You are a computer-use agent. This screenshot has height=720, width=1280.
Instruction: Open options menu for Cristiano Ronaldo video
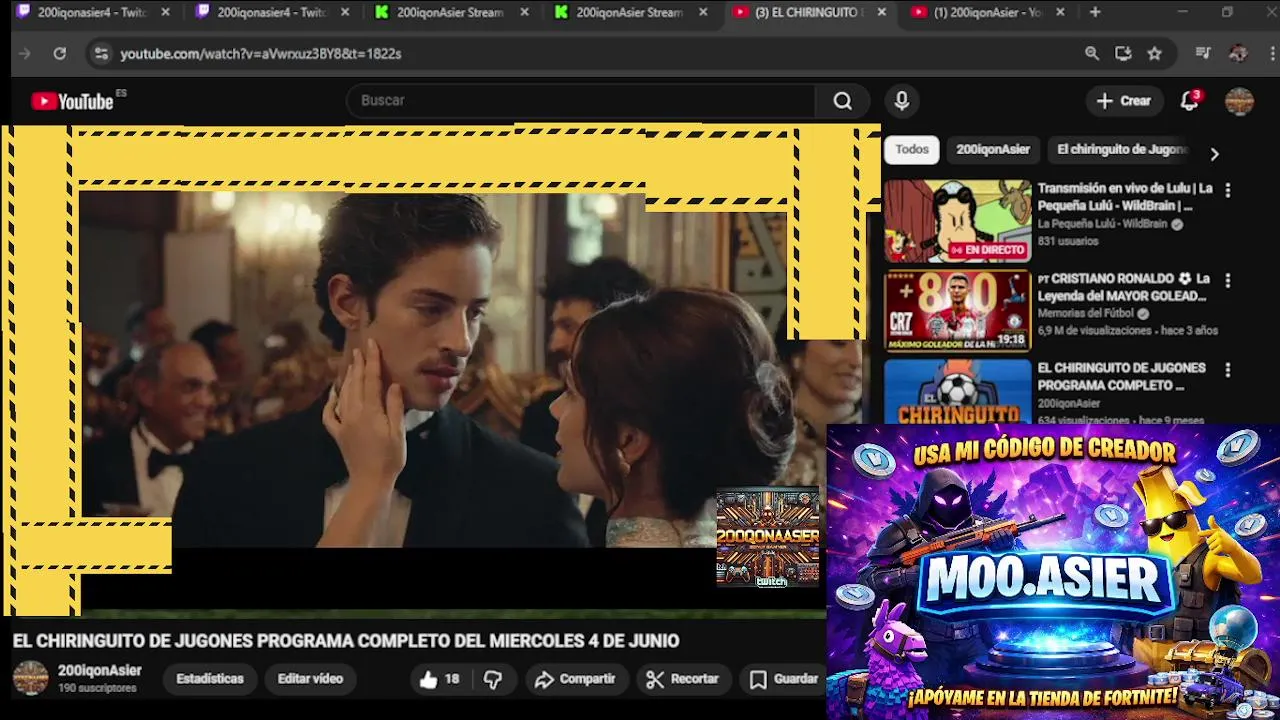(x=1228, y=281)
